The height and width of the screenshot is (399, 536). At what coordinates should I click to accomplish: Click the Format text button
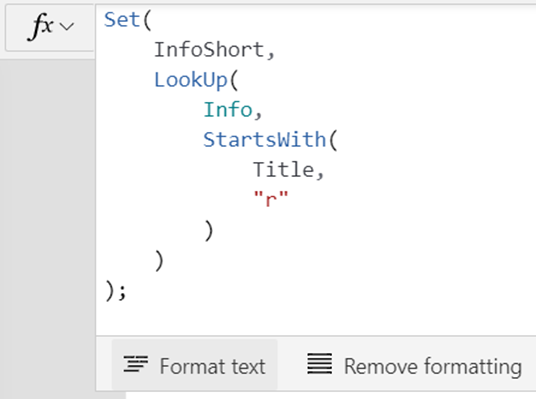pos(195,365)
